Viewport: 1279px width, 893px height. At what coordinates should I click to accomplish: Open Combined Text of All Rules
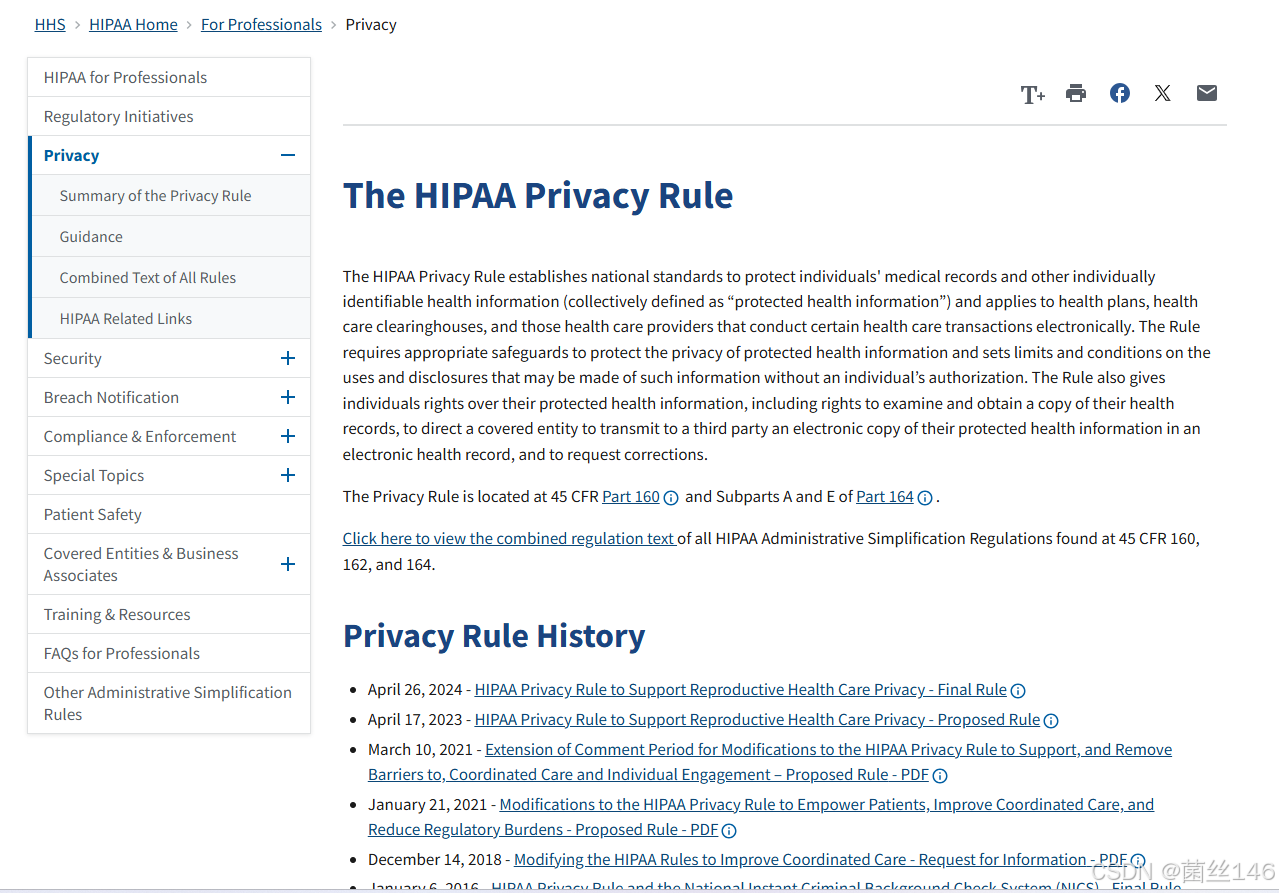point(171,278)
